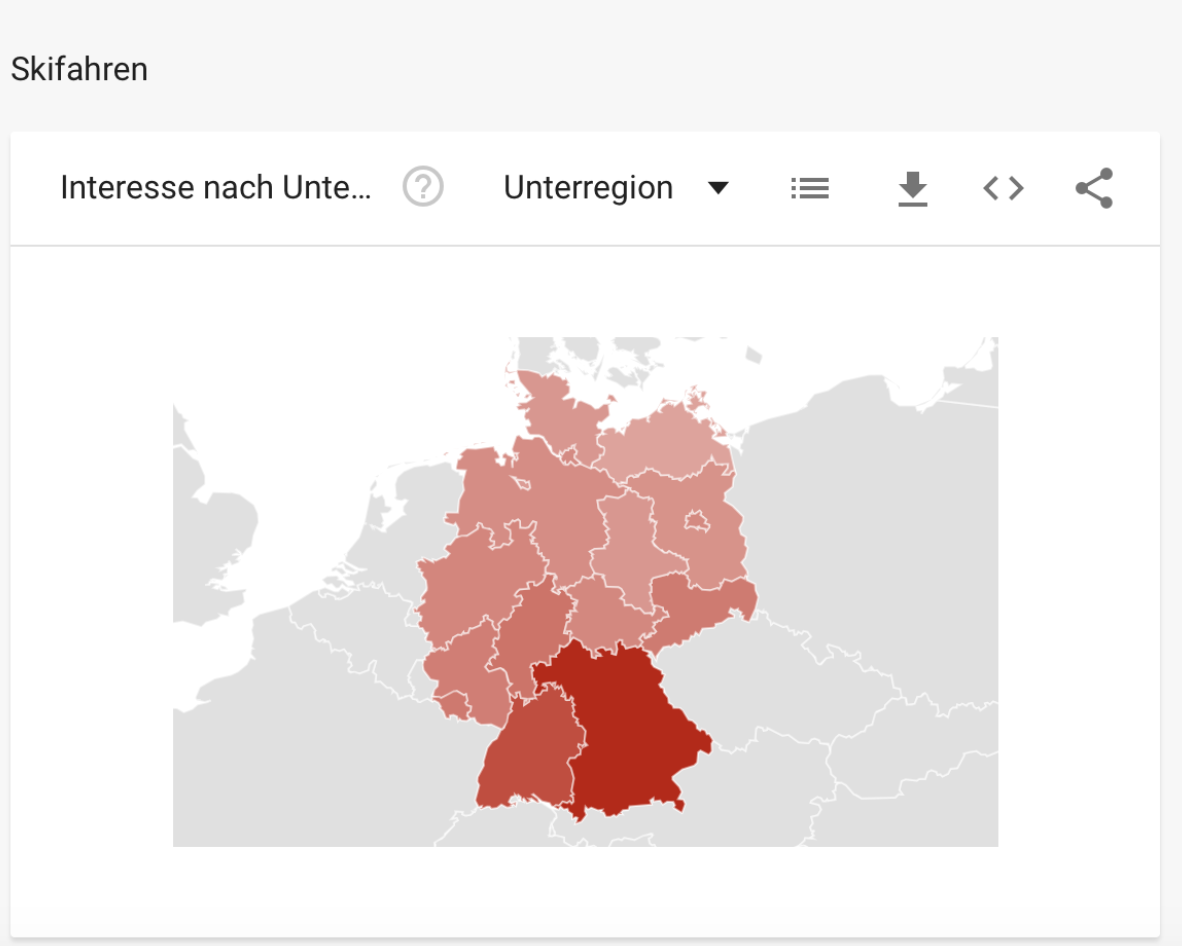Screen dimensions: 1182x946
Task: Click the help question mark icon
Action: point(423,187)
